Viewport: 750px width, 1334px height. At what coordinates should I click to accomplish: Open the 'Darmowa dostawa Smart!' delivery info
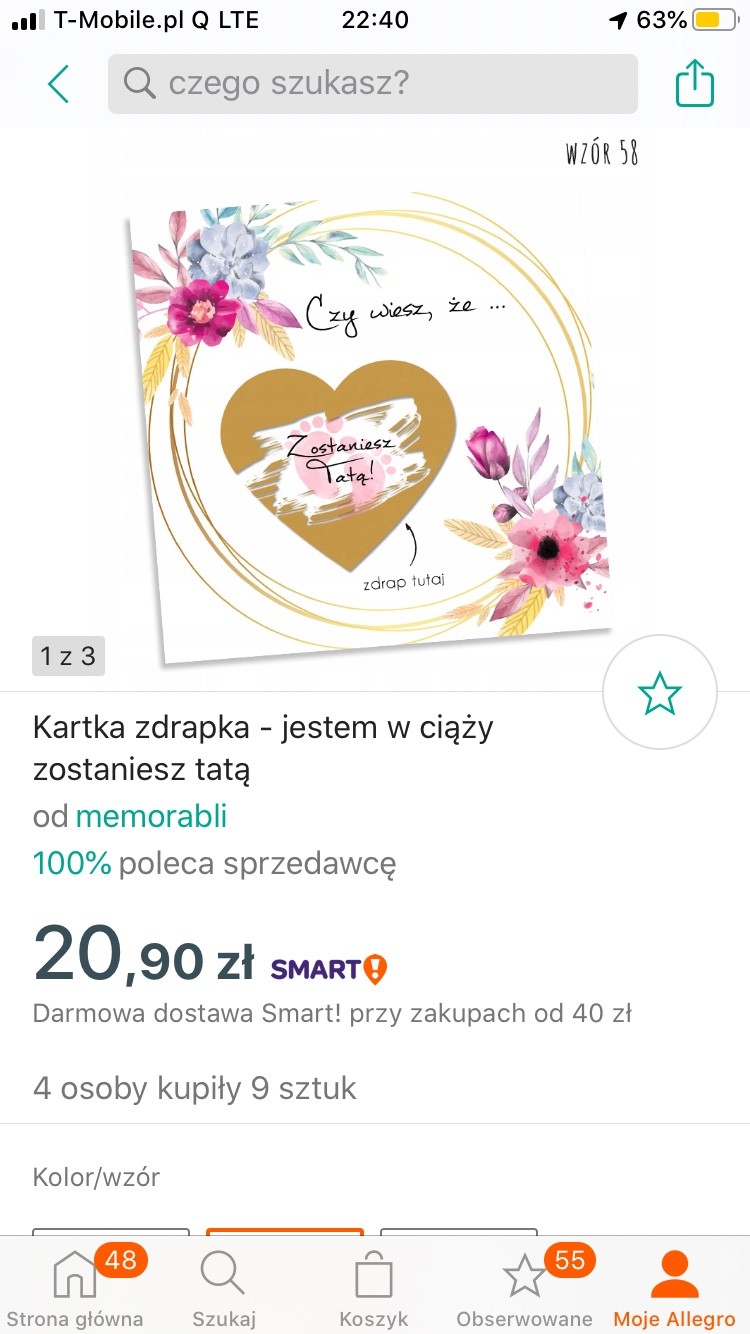point(332,1013)
